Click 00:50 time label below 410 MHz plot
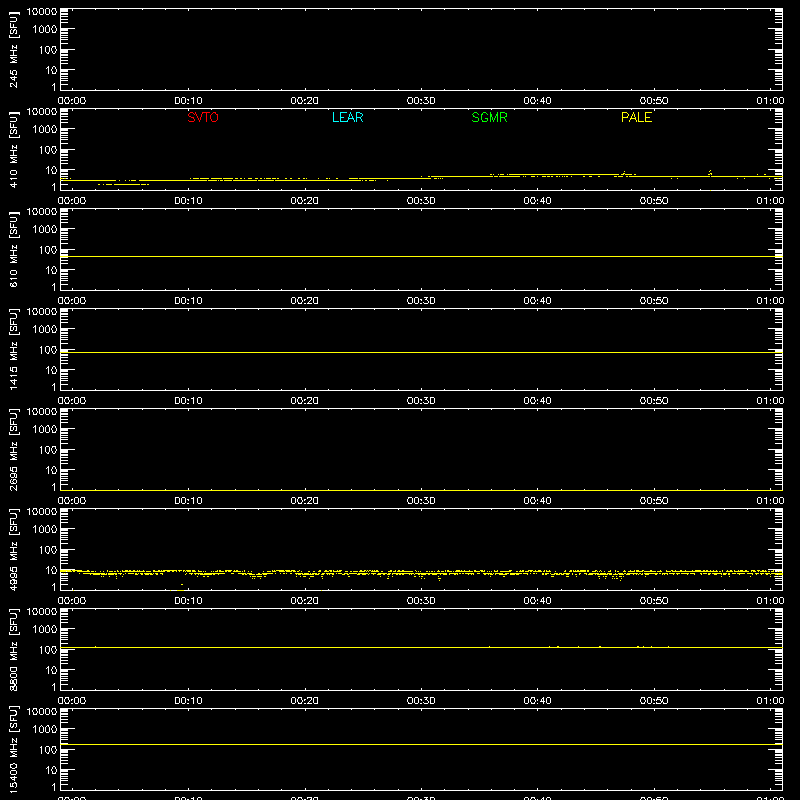 654,201
